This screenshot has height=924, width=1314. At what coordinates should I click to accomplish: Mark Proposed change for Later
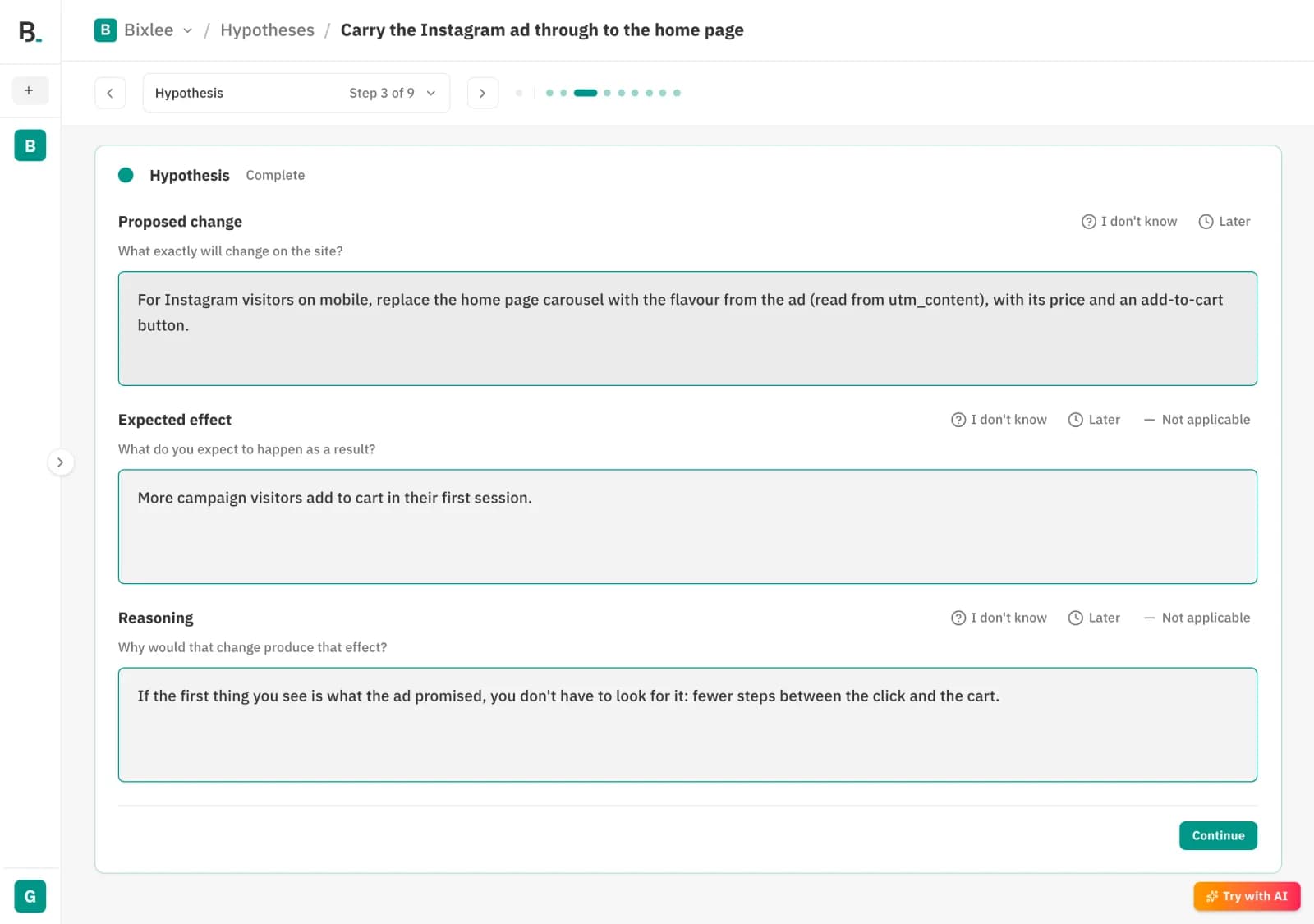point(1224,222)
